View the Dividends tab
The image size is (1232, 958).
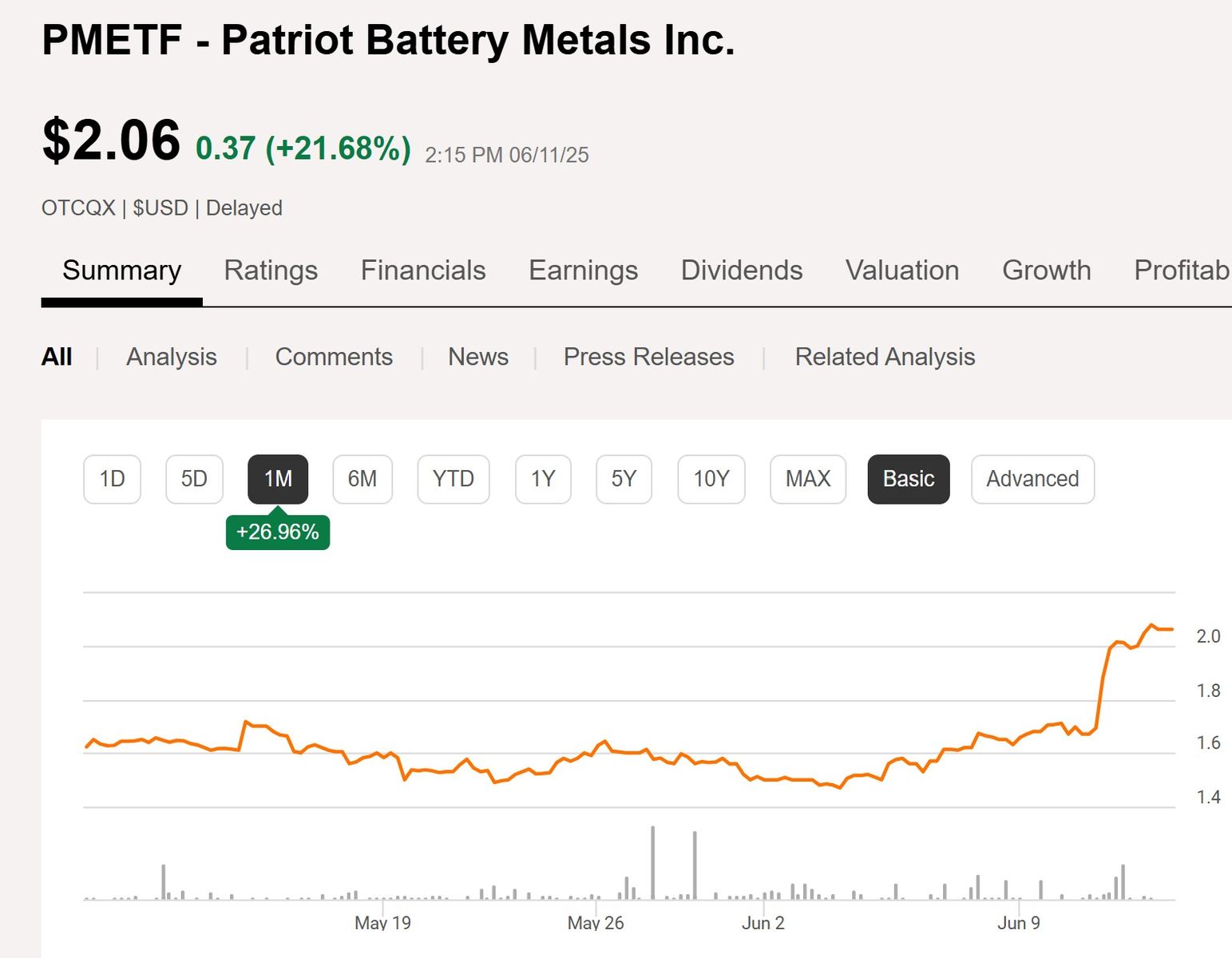coord(741,271)
